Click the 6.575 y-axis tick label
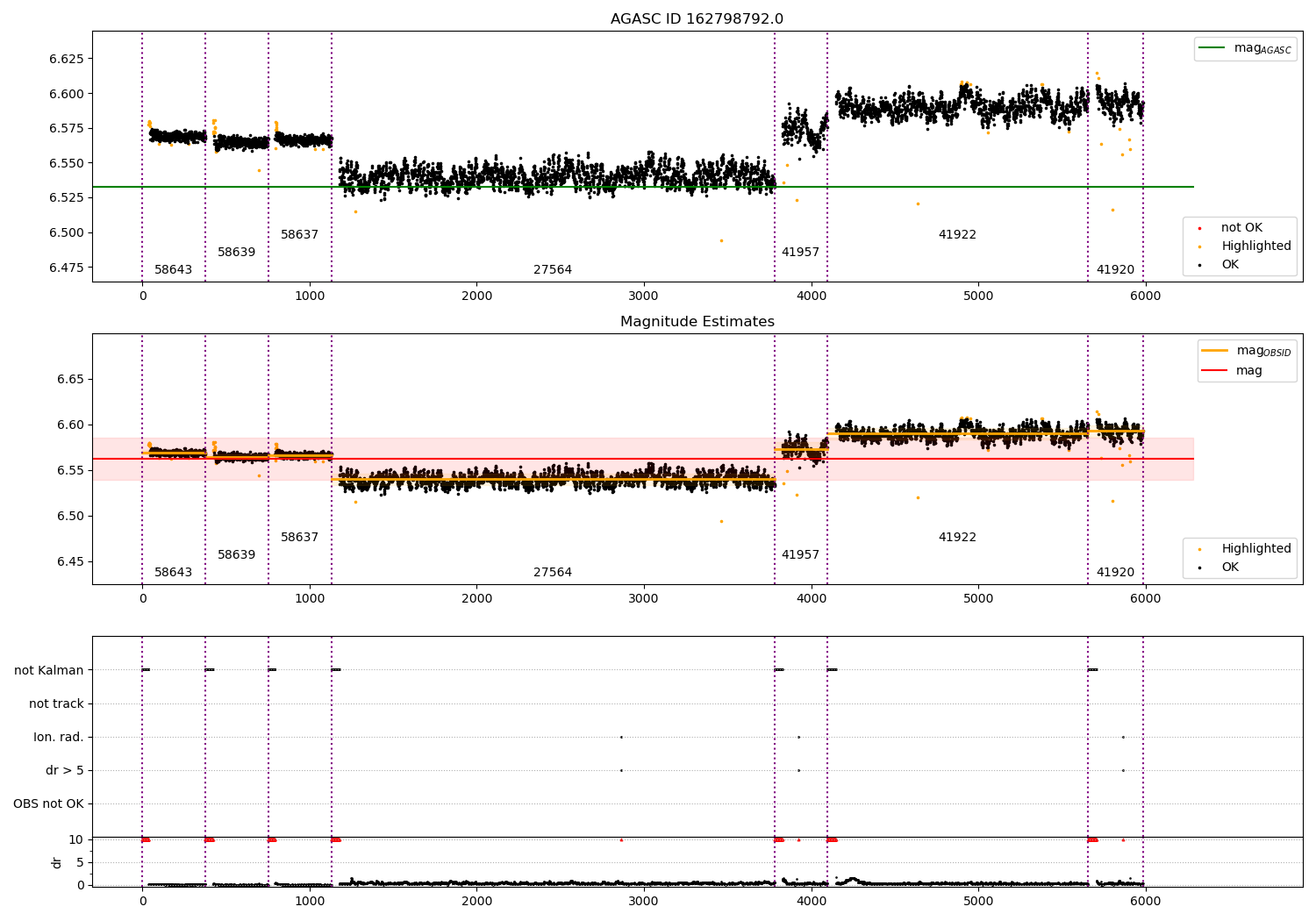Screen dimensions: 1316x921 pos(67,129)
